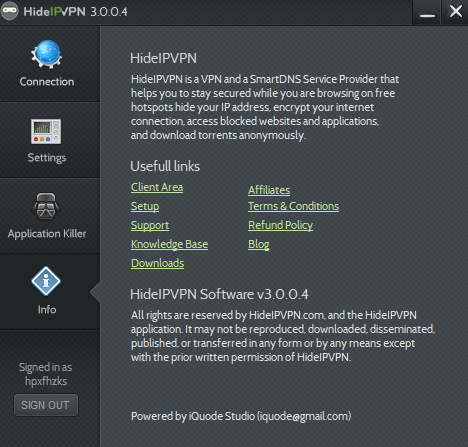The height and width of the screenshot is (447, 468).
Task: Open the Support link
Action: [150, 225]
